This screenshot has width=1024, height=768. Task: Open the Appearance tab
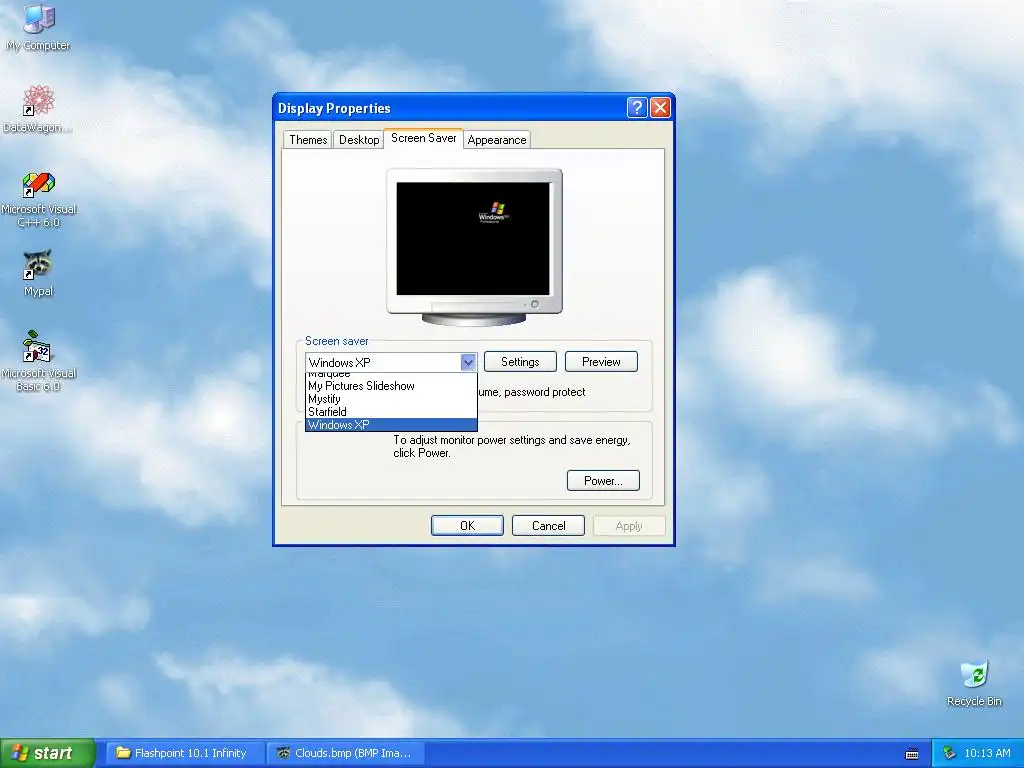pos(496,140)
